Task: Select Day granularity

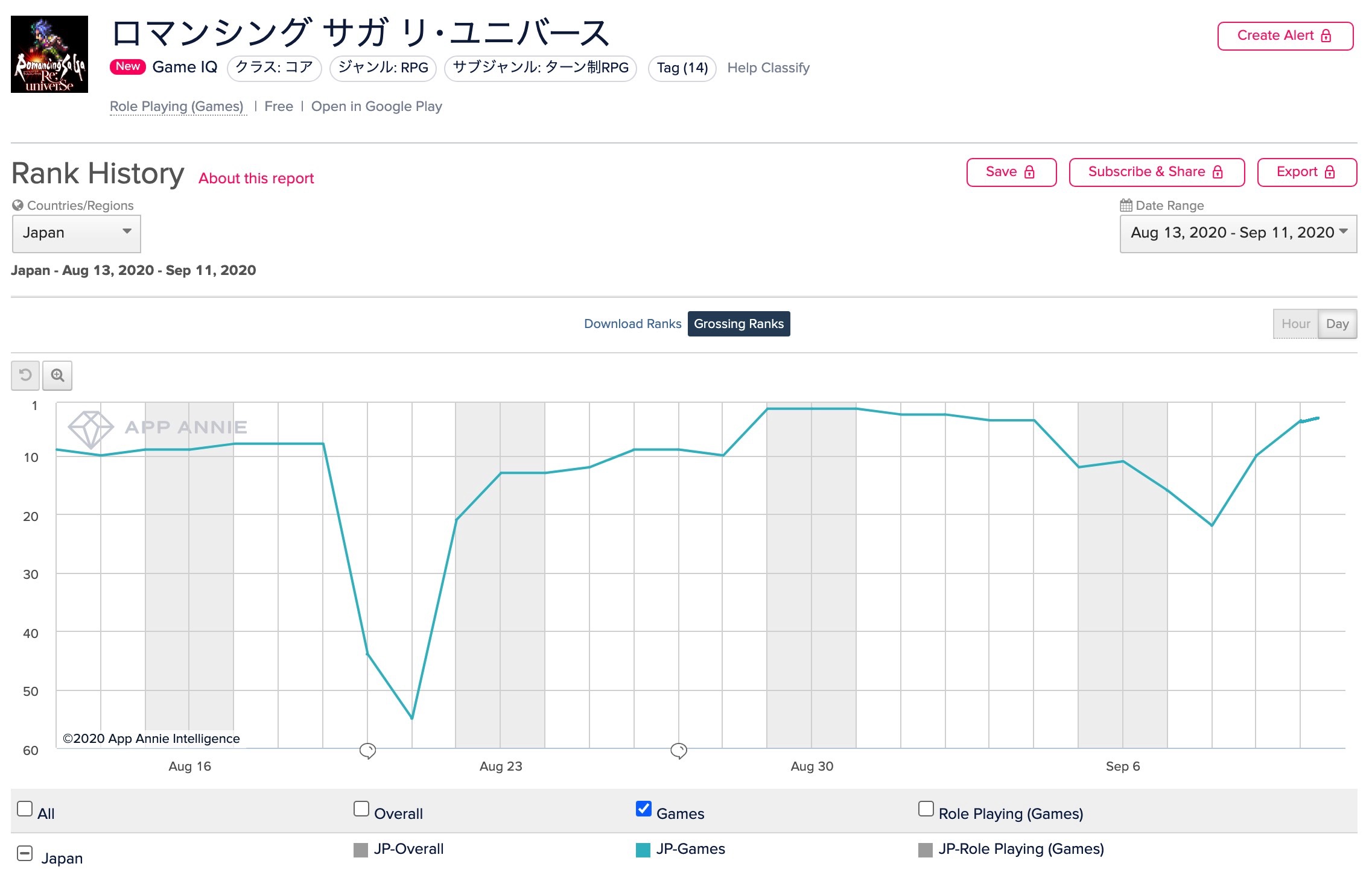Action: coord(1338,324)
